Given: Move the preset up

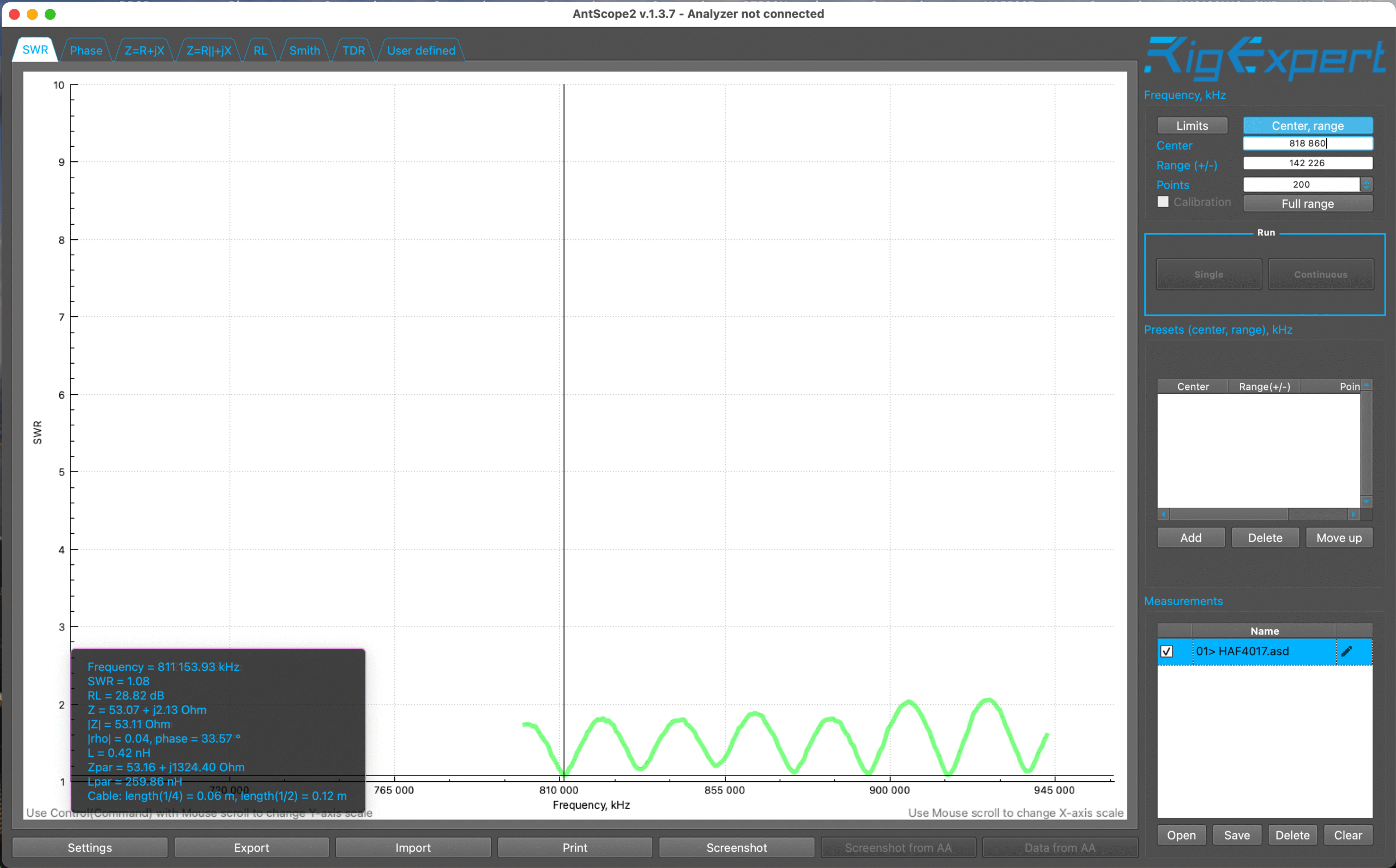Looking at the screenshot, I should pyautogui.click(x=1339, y=538).
